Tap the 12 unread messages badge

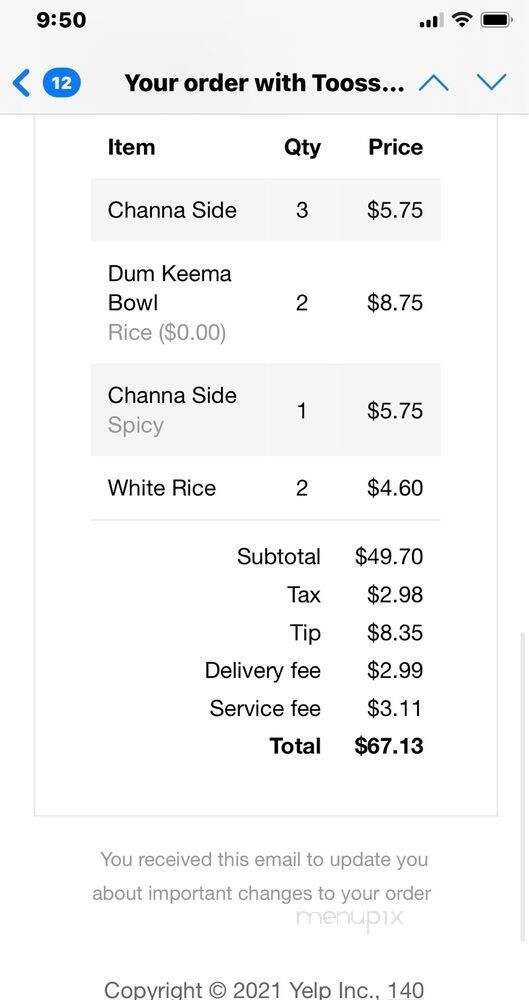[61, 83]
